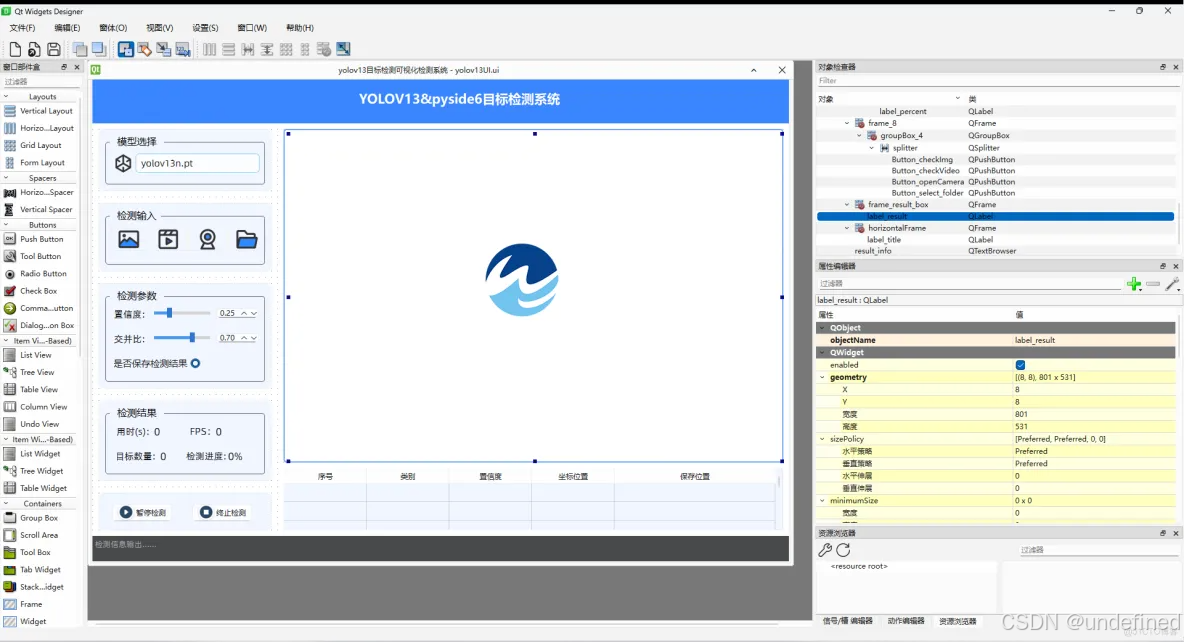Open the 视图(V) menu

(159, 28)
